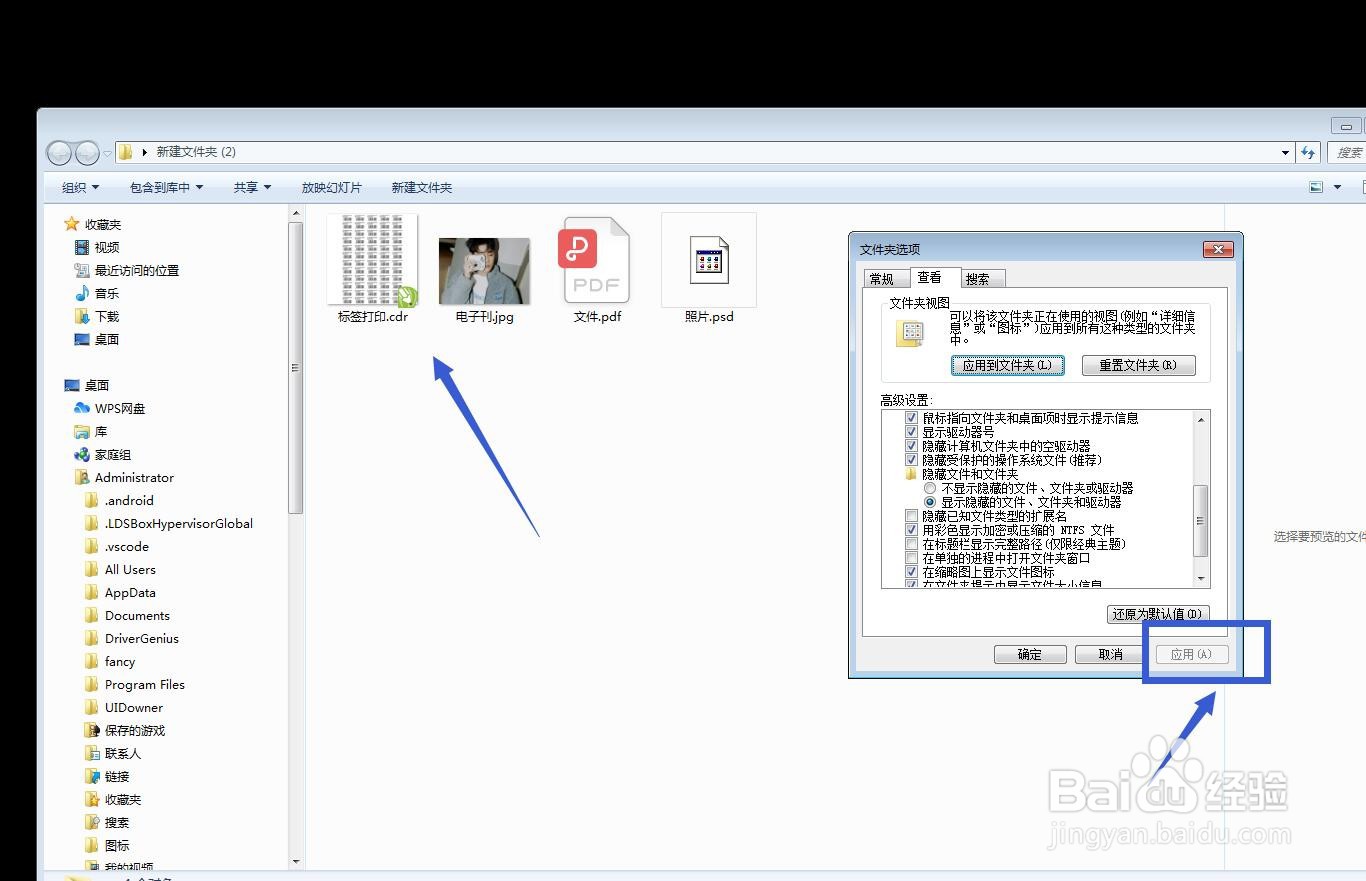Click the 应用到文件夹(L) button
Screen dimensions: 1366x881
[1007, 365]
